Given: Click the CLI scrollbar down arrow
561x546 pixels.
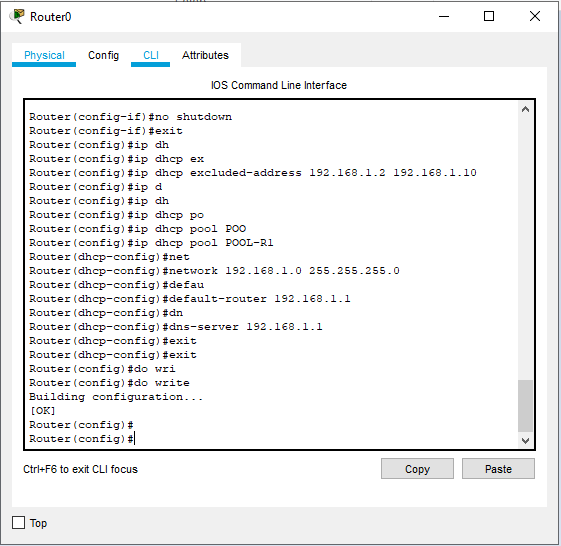Looking at the screenshot, I should [525, 440].
